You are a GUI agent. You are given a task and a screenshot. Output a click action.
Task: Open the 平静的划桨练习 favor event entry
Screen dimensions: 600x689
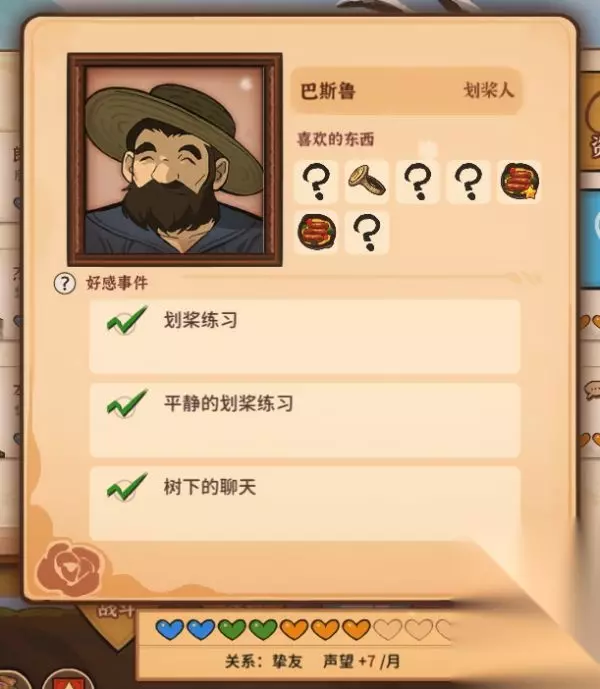pos(305,420)
